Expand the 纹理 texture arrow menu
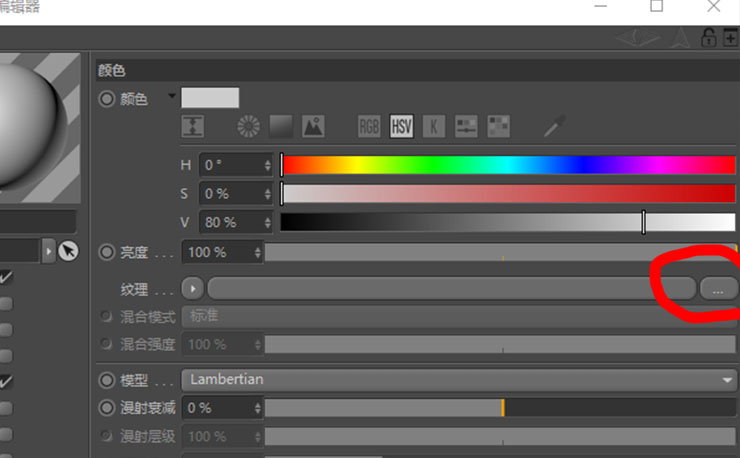The height and width of the screenshot is (458, 740). point(193,288)
